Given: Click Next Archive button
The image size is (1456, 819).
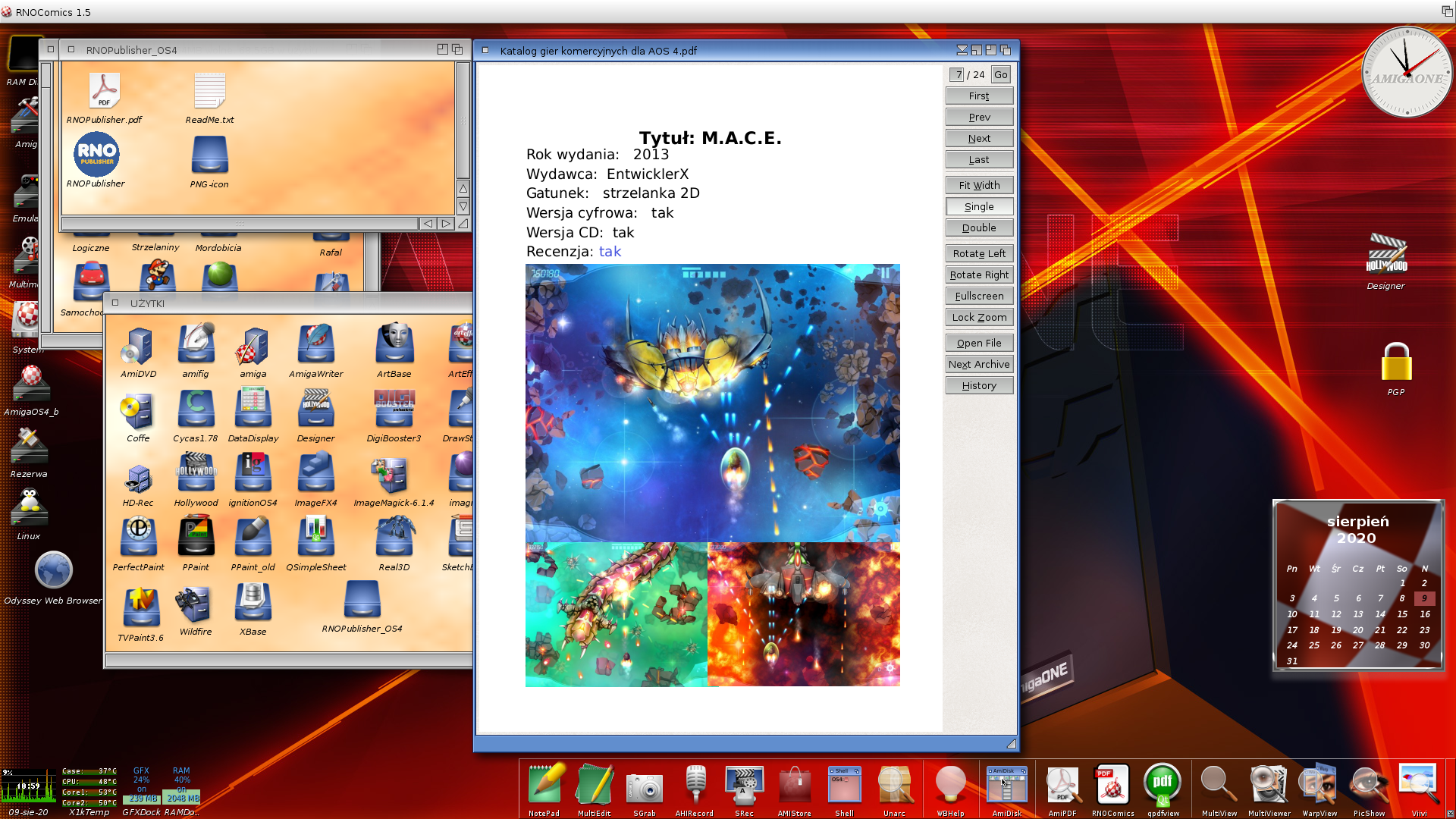Looking at the screenshot, I should 979,365.
